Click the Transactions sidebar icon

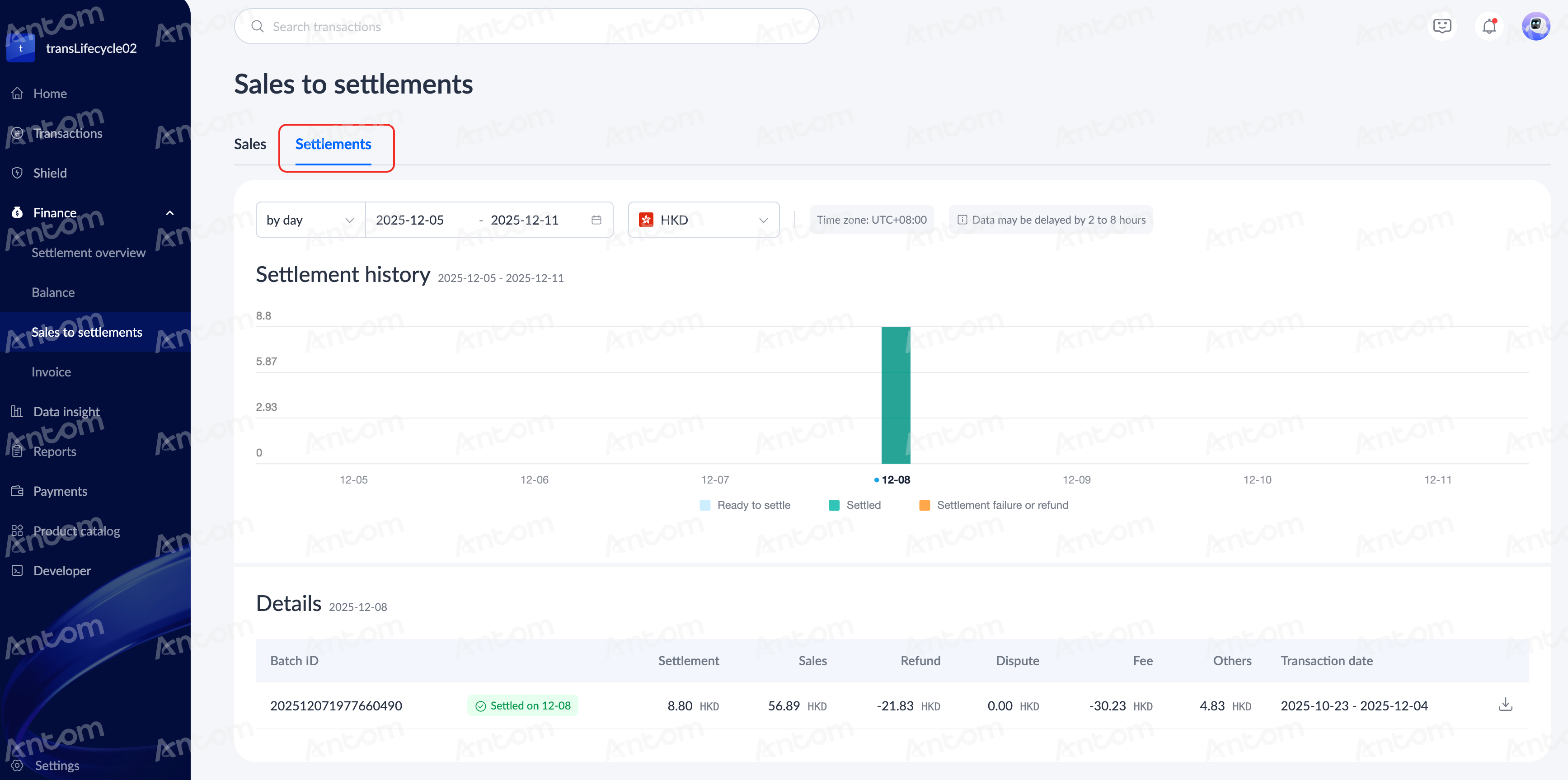(17, 133)
